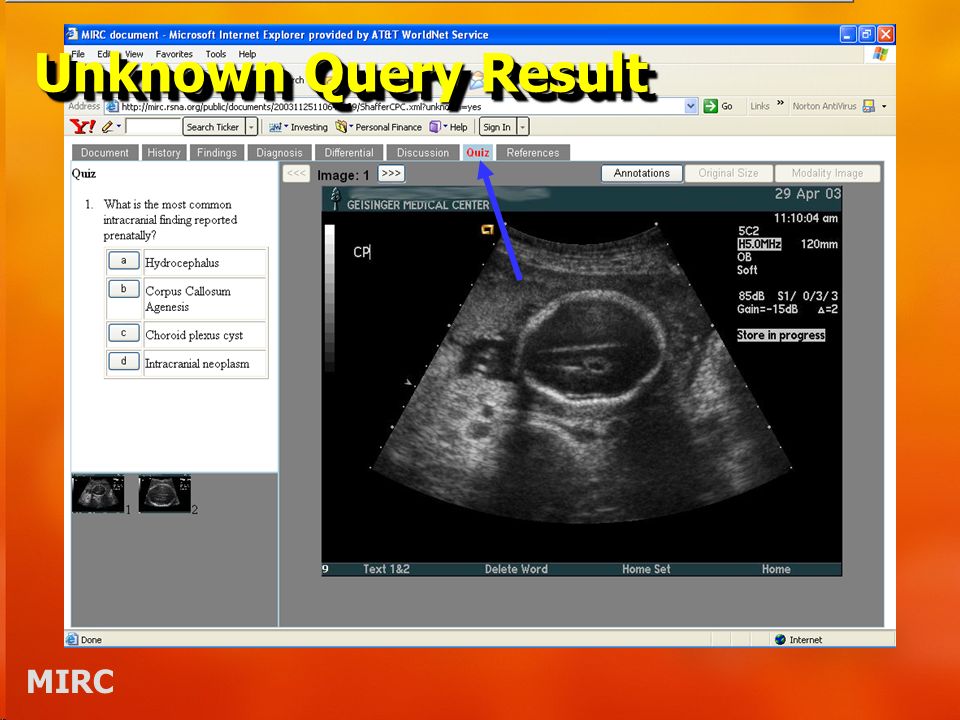Click the Internet zone status icon
The width and height of the screenshot is (960, 720).
pyautogui.click(x=780, y=639)
